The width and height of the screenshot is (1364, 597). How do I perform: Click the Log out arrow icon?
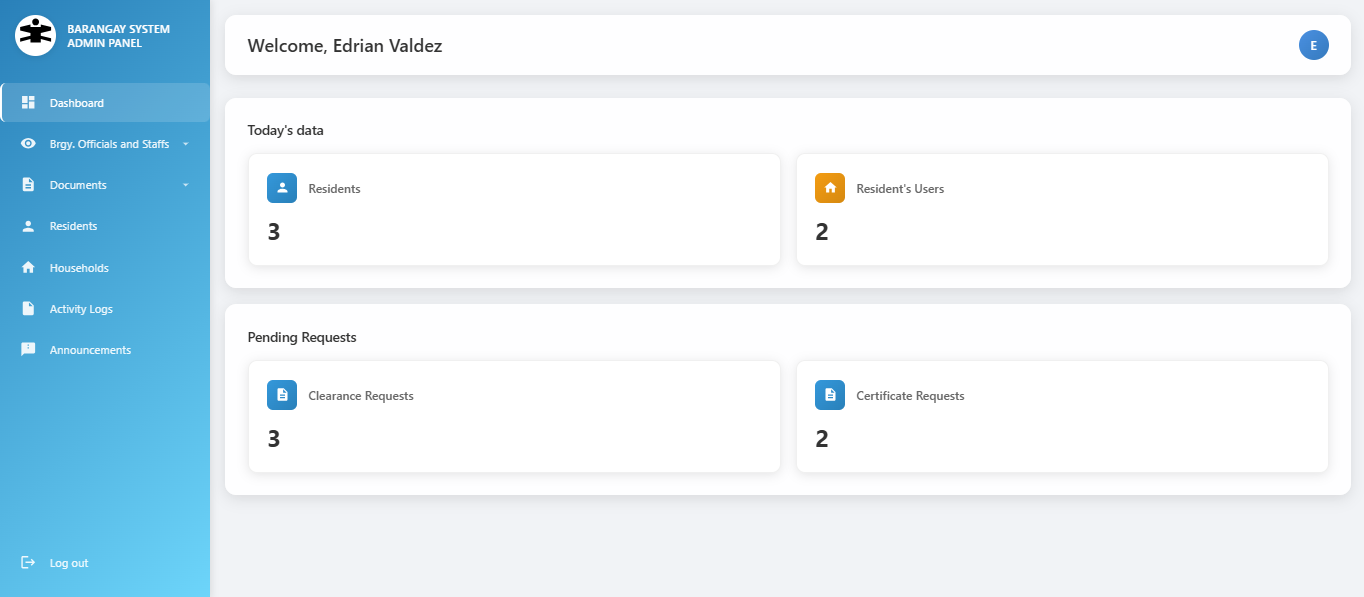28,563
